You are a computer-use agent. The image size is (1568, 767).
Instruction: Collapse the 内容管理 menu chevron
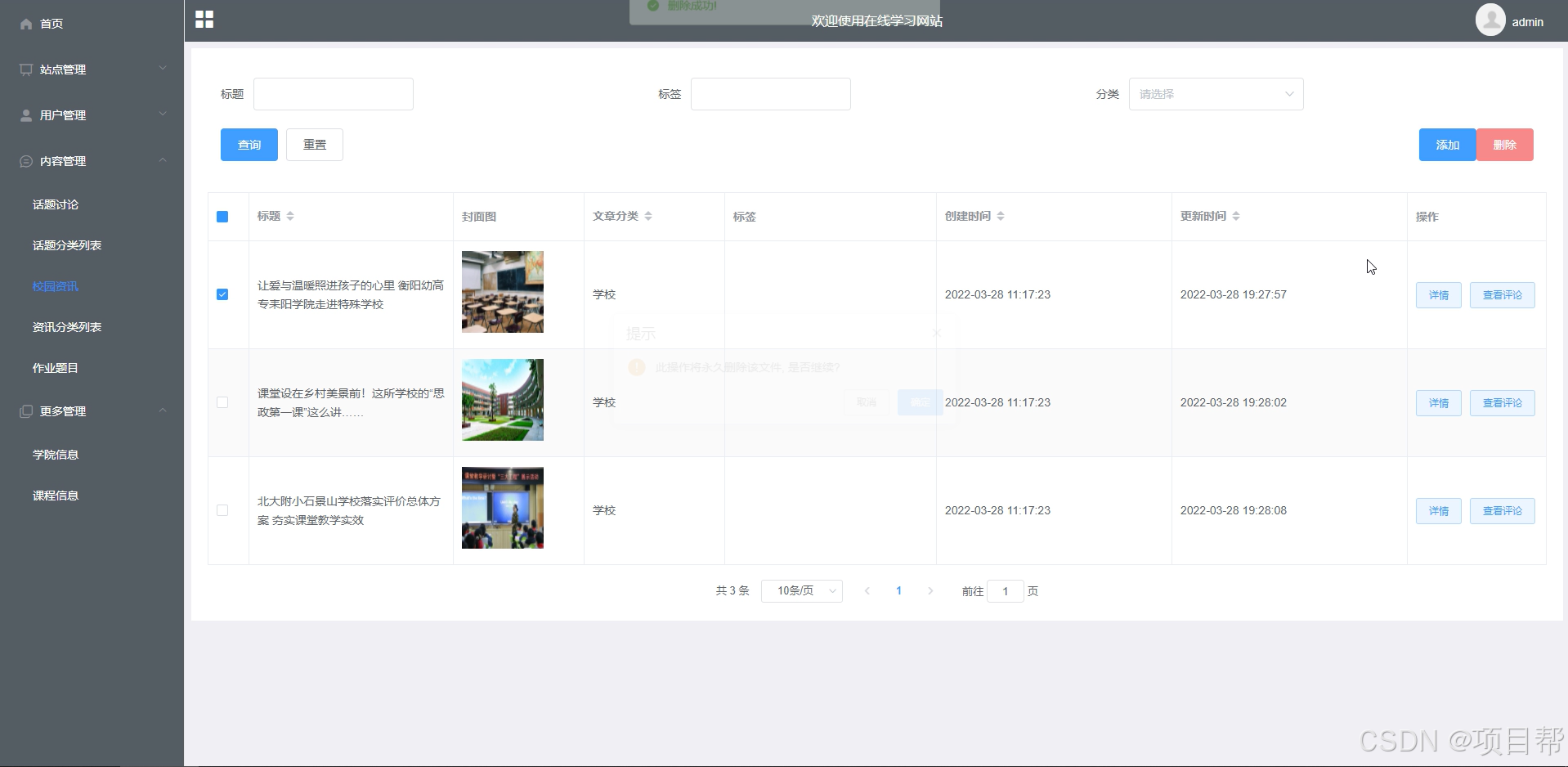point(163,159)
